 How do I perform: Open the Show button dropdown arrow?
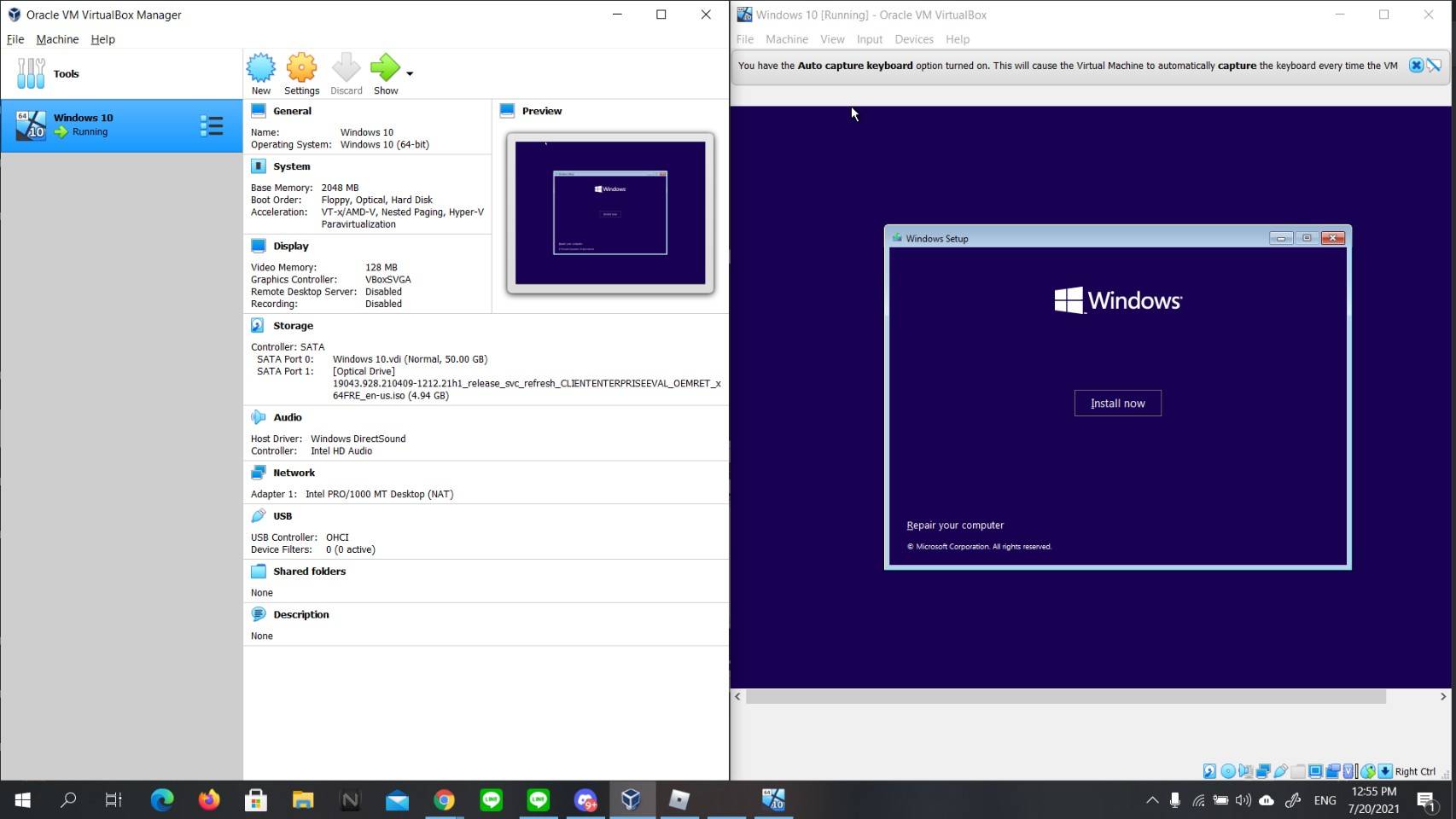coord(410,73)
